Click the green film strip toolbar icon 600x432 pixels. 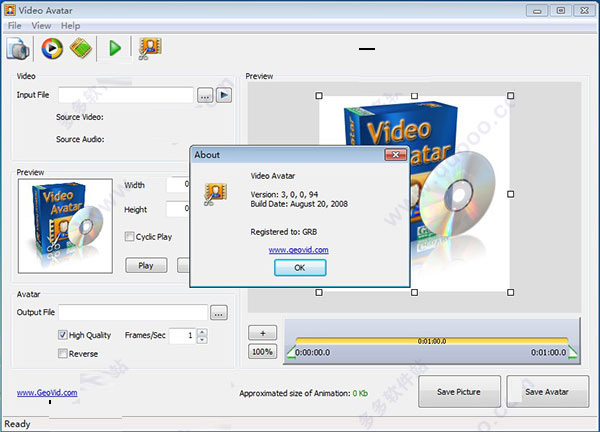coord(81,49)
